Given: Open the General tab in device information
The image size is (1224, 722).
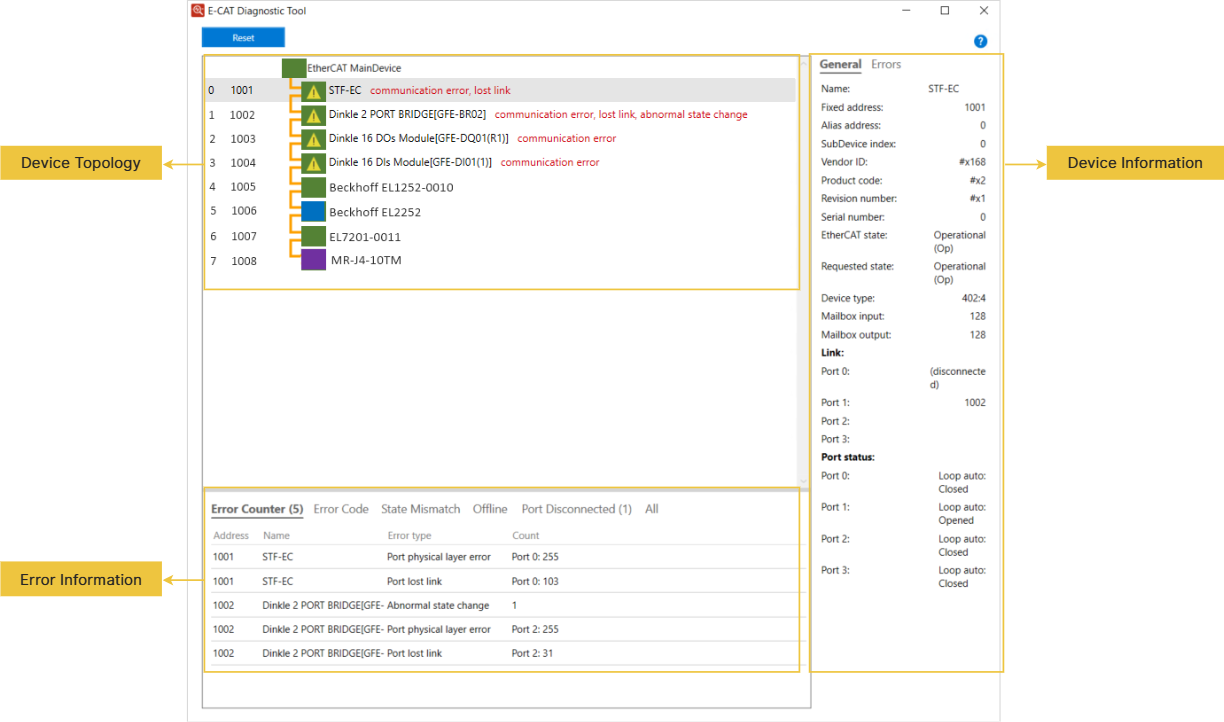Looking at the screenshot, I should coord(840,65).
